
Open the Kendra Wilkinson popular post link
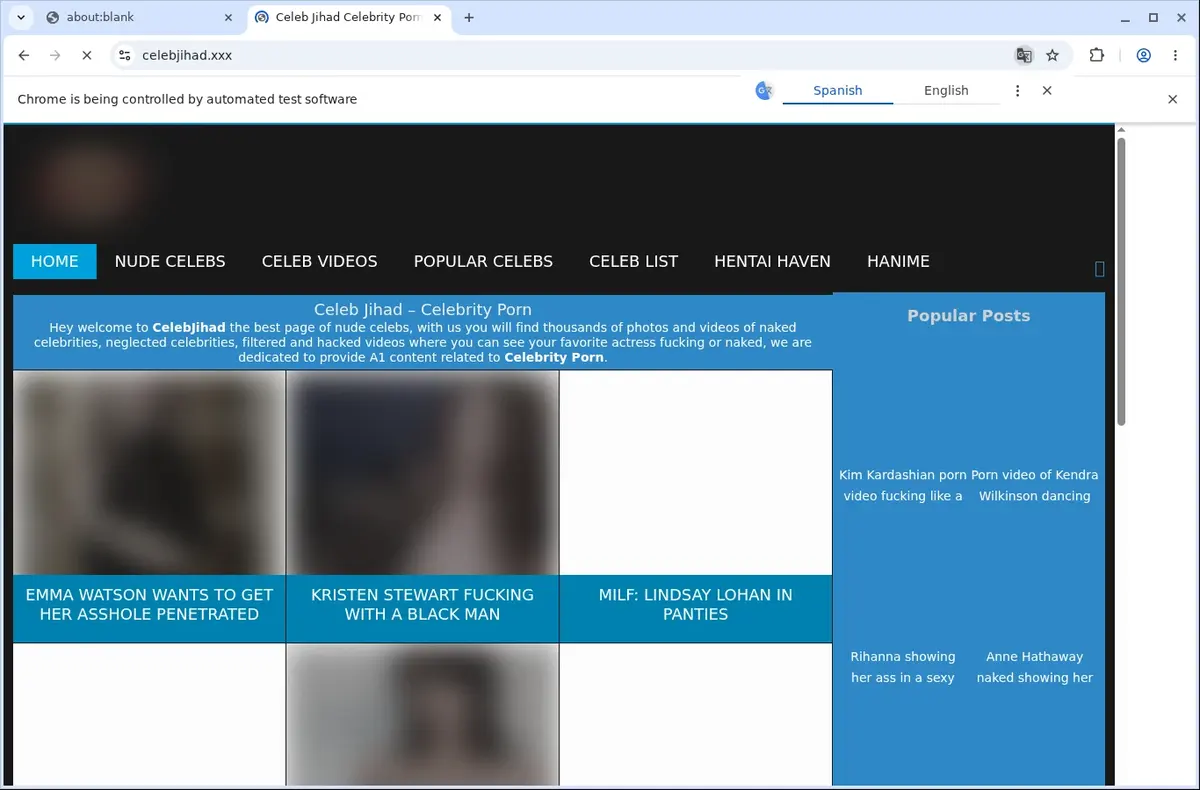point(1035,485)
